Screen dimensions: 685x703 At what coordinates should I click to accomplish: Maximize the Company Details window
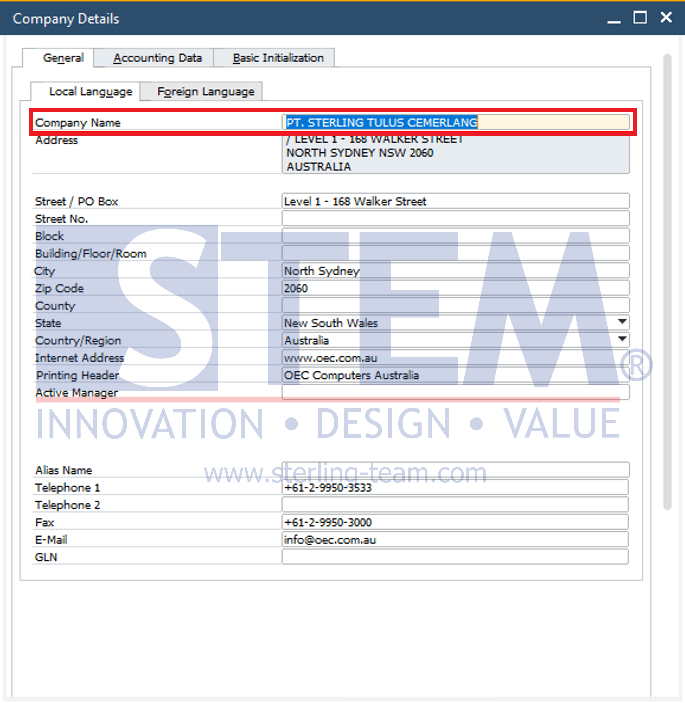pos(640,18)
